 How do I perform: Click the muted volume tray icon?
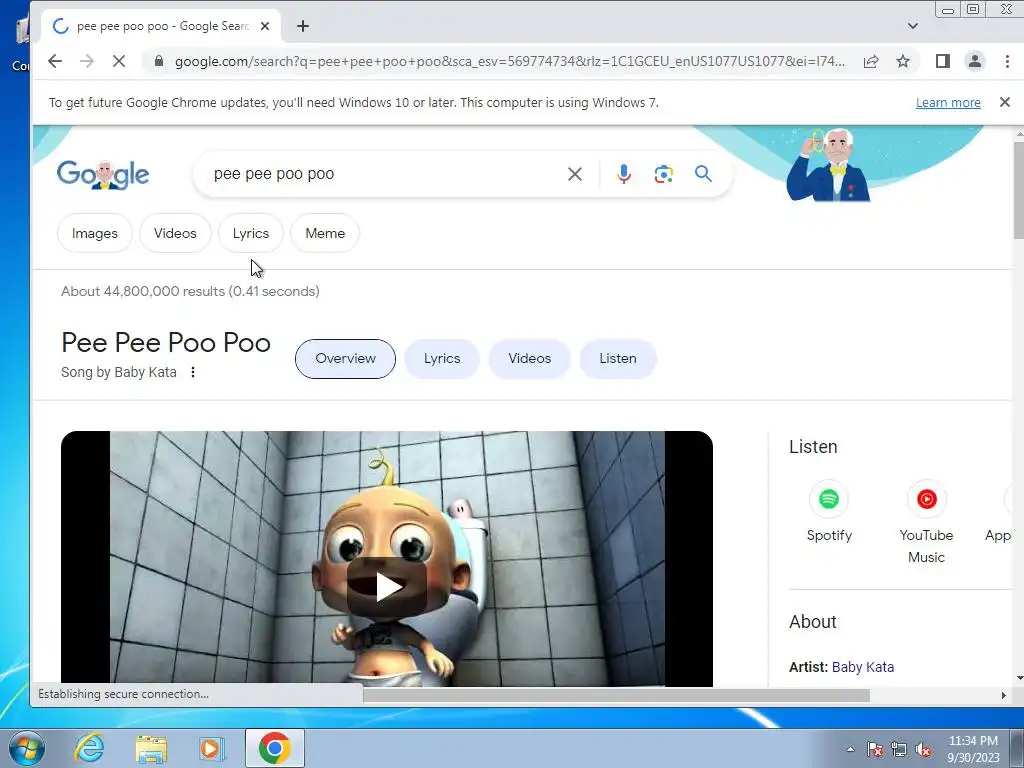point(923,749)
